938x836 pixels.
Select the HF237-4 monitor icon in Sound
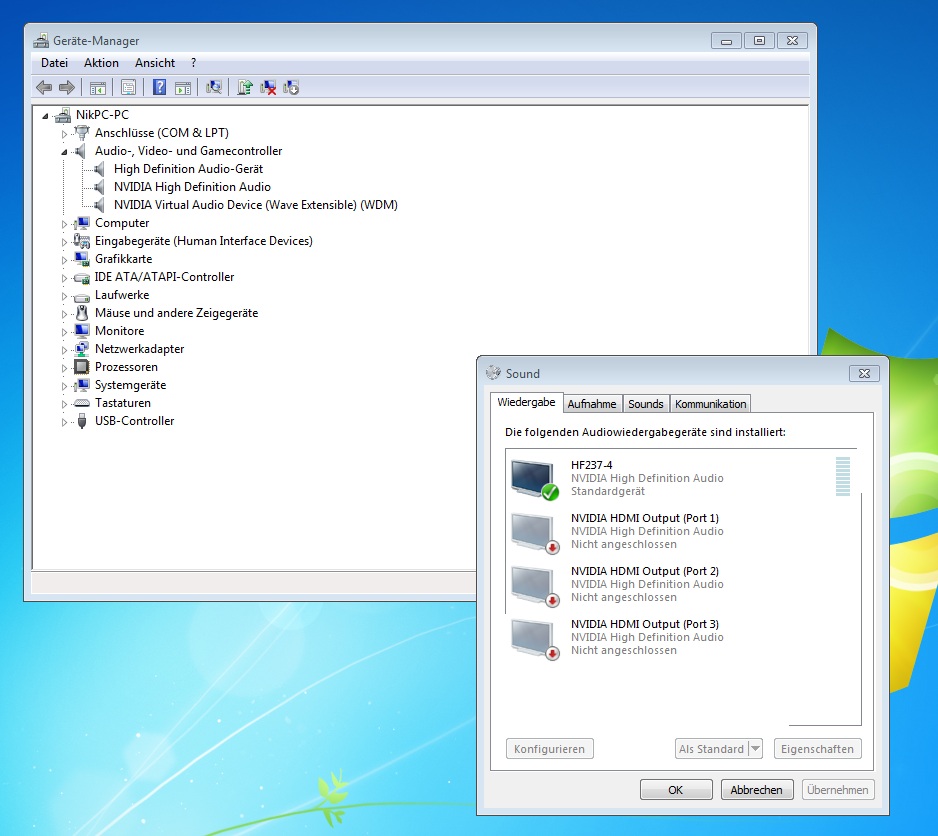[x=534, y=479]
